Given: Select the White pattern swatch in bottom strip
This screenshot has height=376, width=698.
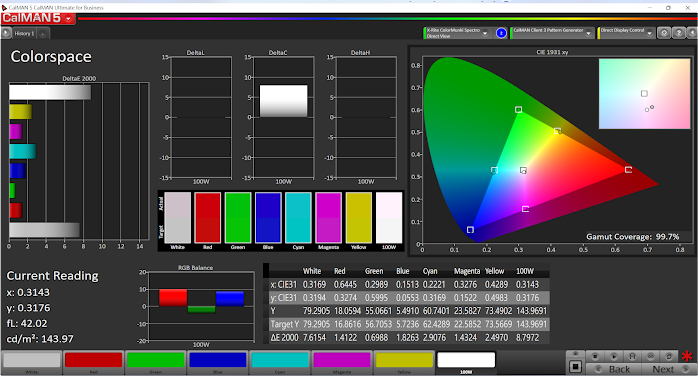Looking at the screenshot, I should pos(32,360).
